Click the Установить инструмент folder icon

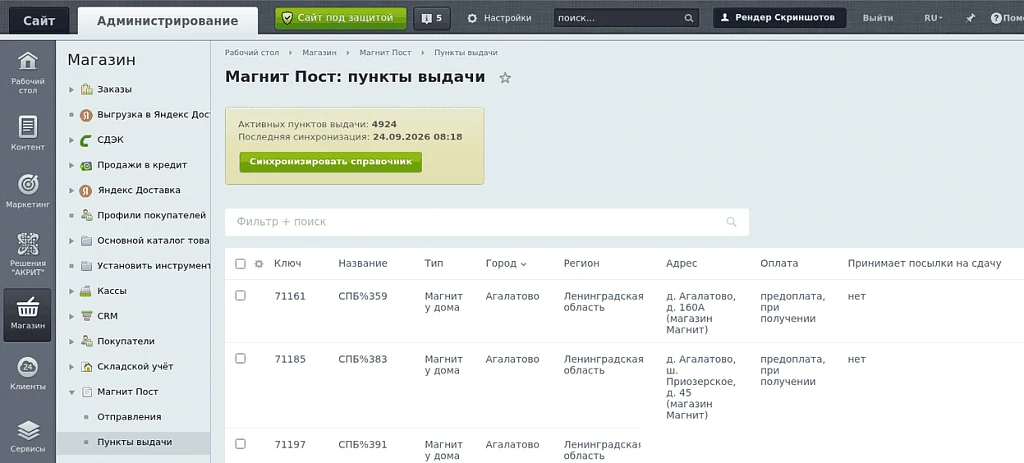coord(86,266)
